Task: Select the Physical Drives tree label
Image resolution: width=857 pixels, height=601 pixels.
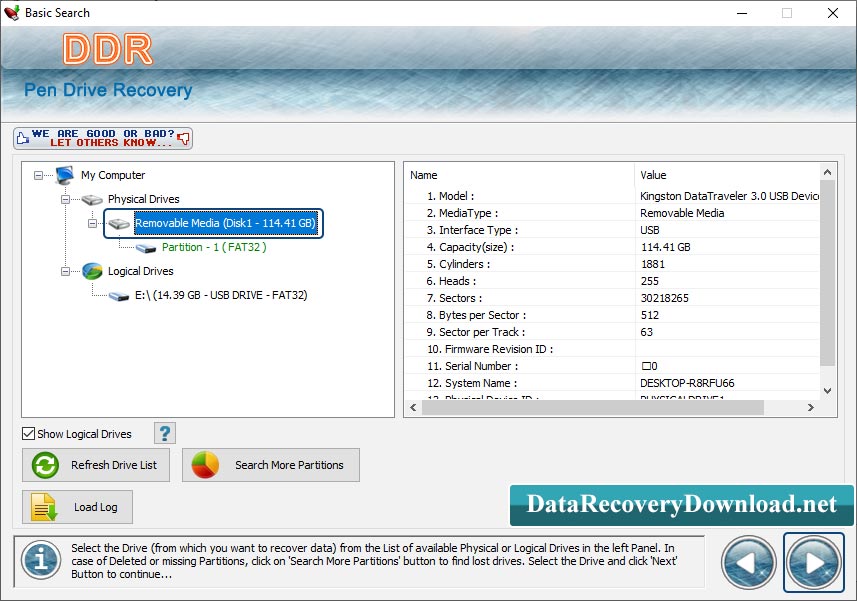Action: coord(143,199)
